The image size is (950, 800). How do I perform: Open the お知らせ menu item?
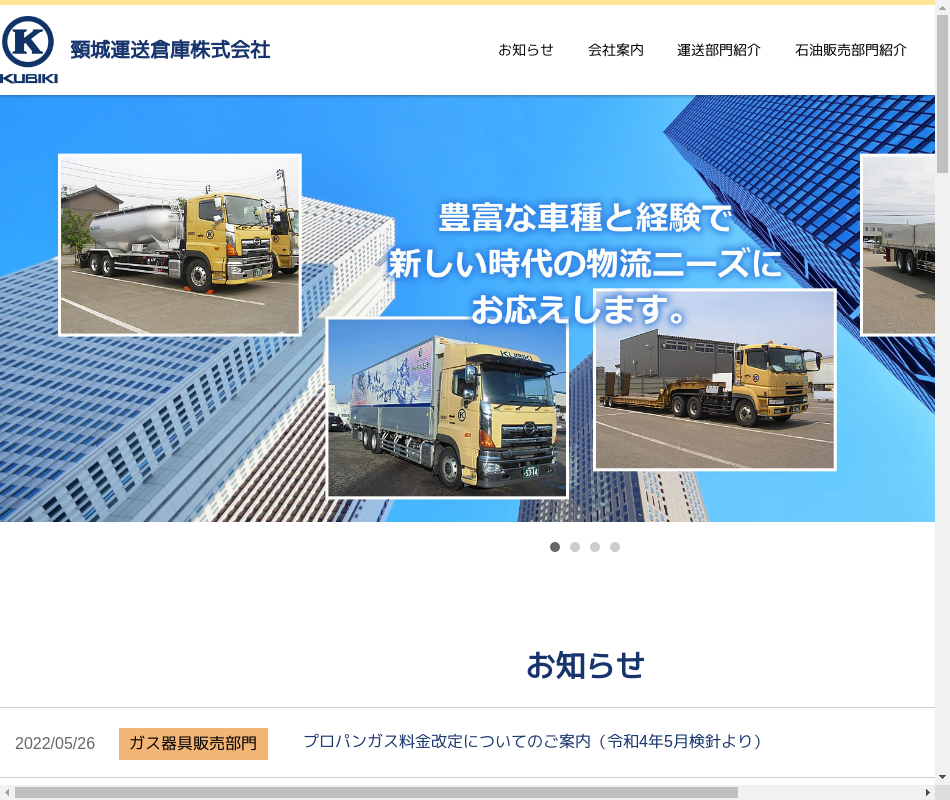[x=525, y=50]
